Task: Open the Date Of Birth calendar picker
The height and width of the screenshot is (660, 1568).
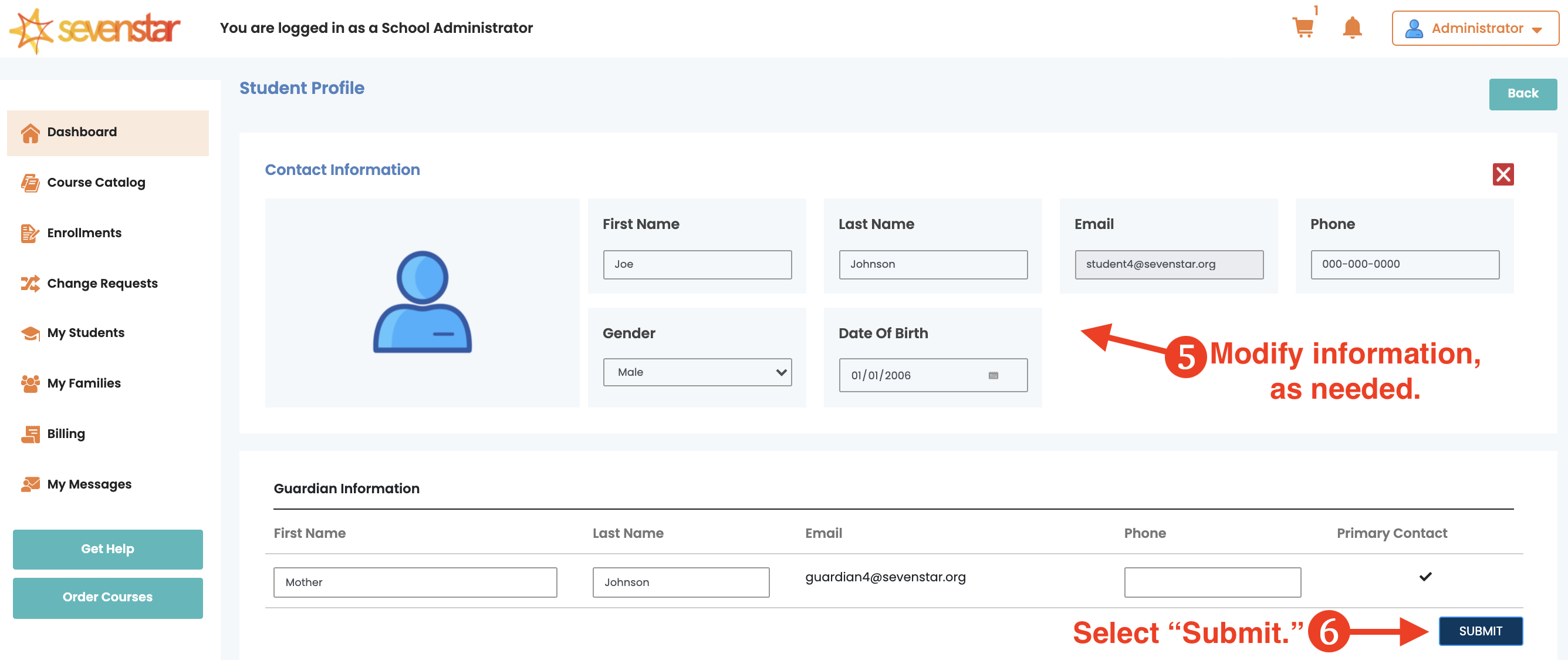Action: 993,375
